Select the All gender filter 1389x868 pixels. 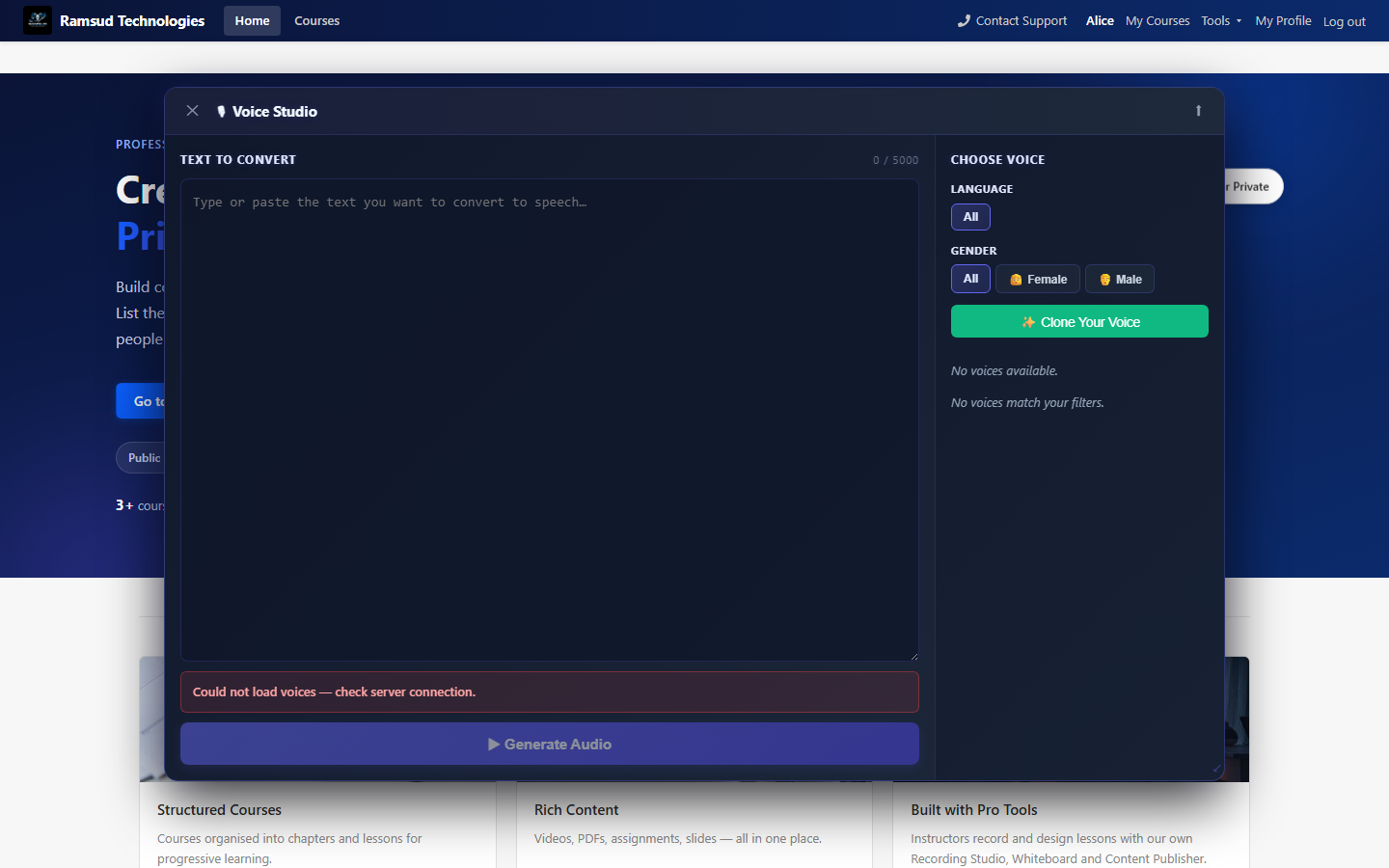point(970,279)
